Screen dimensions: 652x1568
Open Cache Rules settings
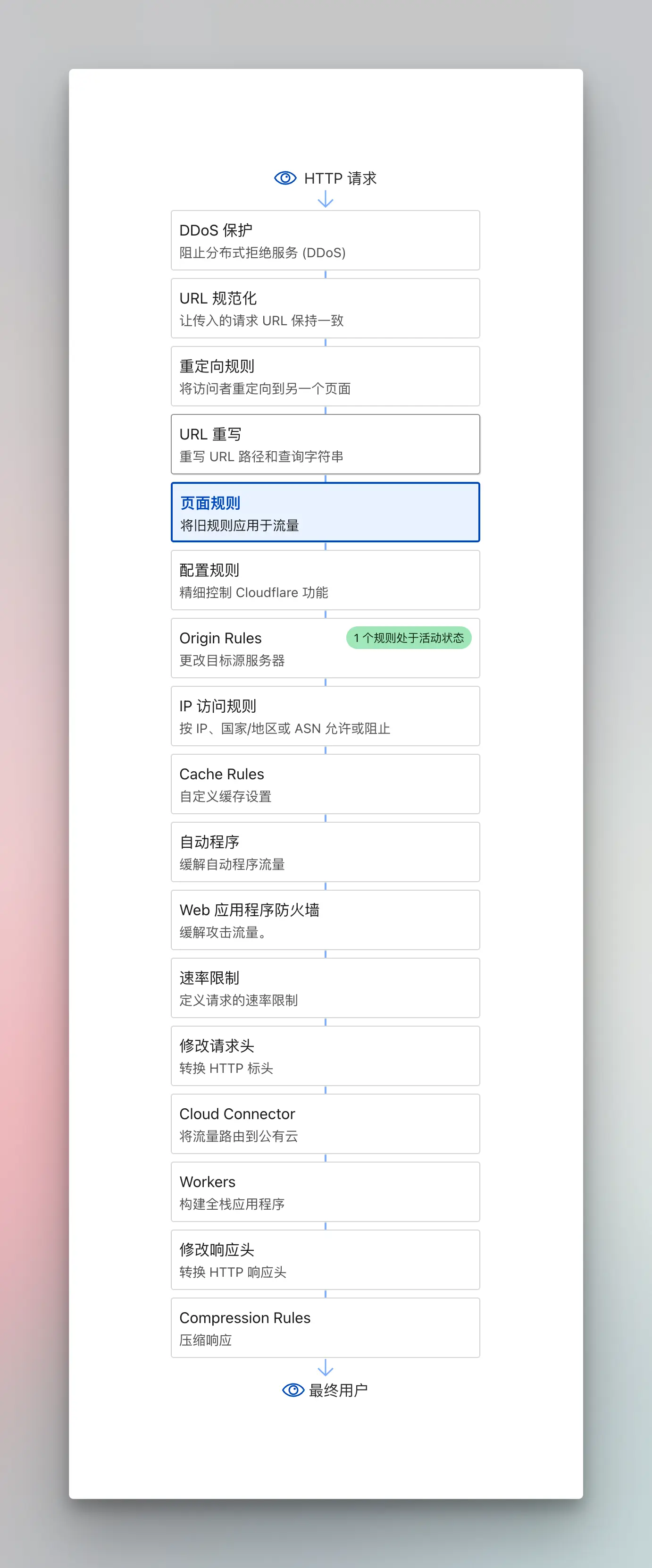click(326, 784)
